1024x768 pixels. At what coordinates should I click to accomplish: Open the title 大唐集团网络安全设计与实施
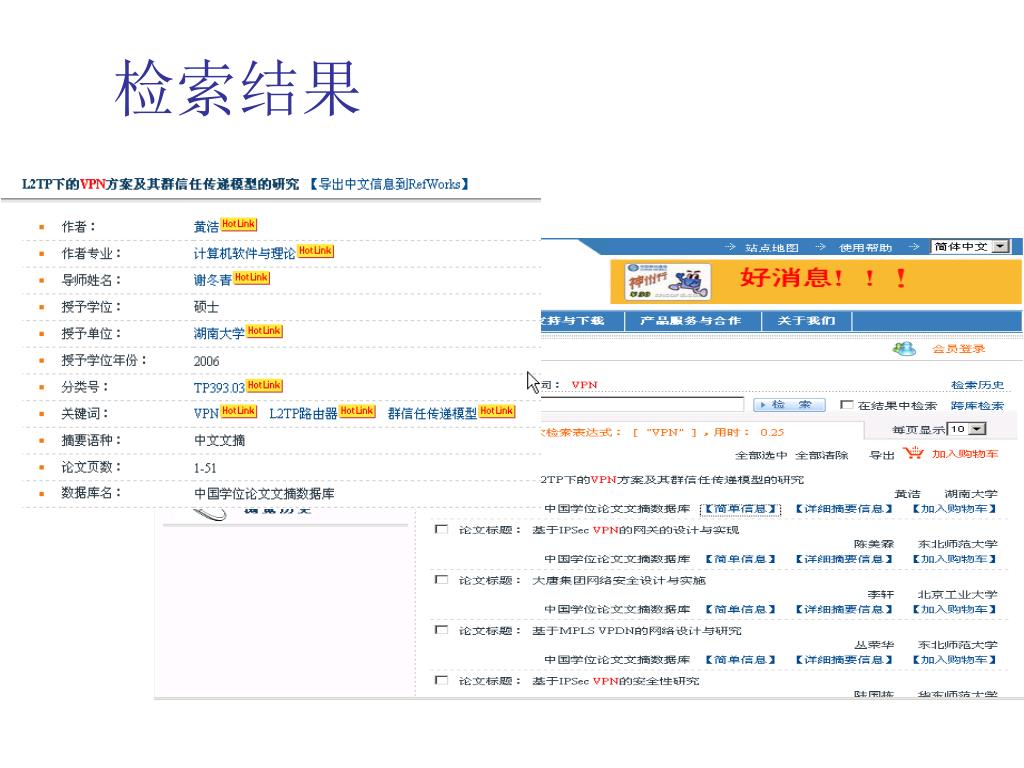click(618, 580)
